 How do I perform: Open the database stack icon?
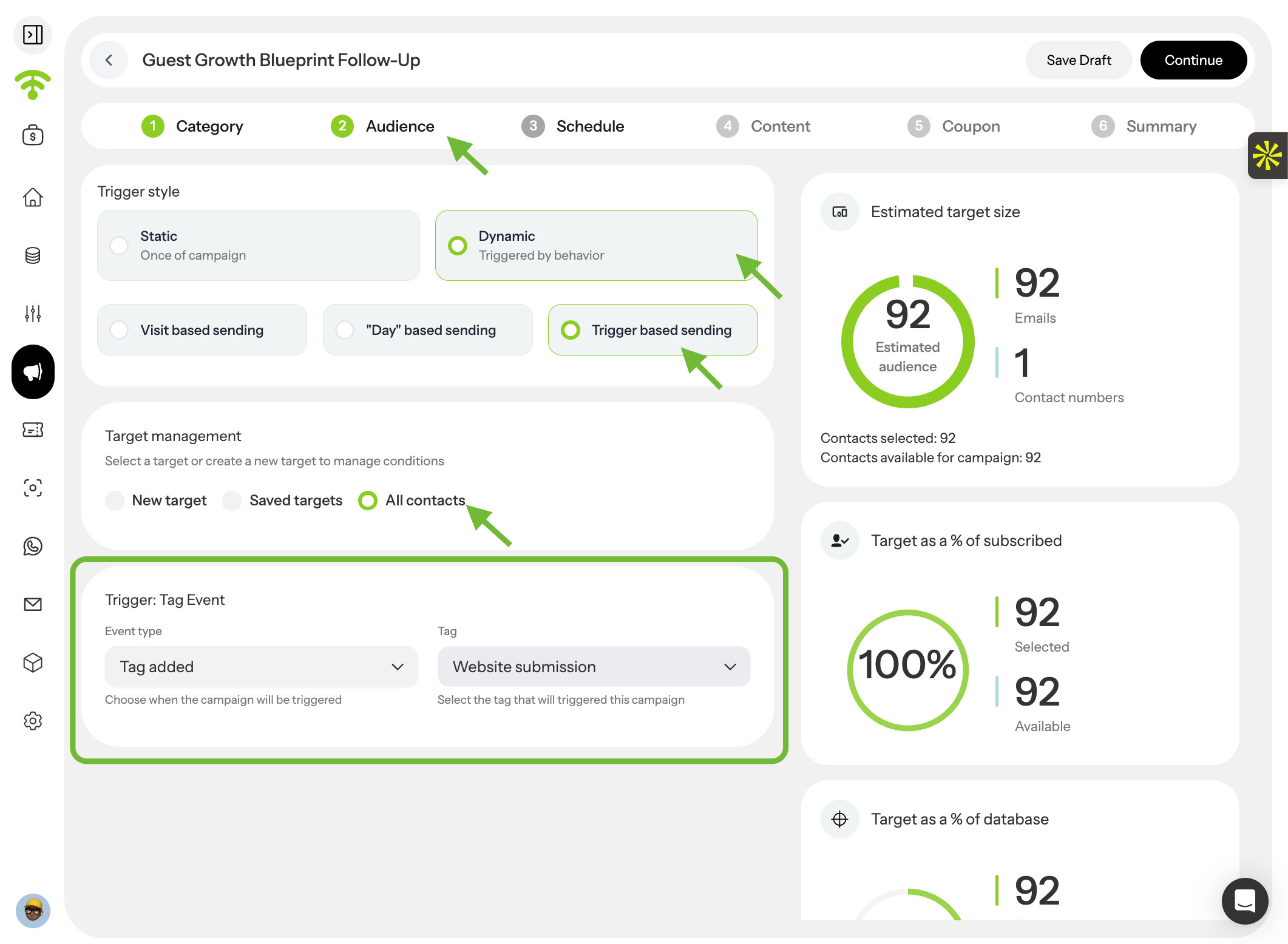tap(33, 255)
